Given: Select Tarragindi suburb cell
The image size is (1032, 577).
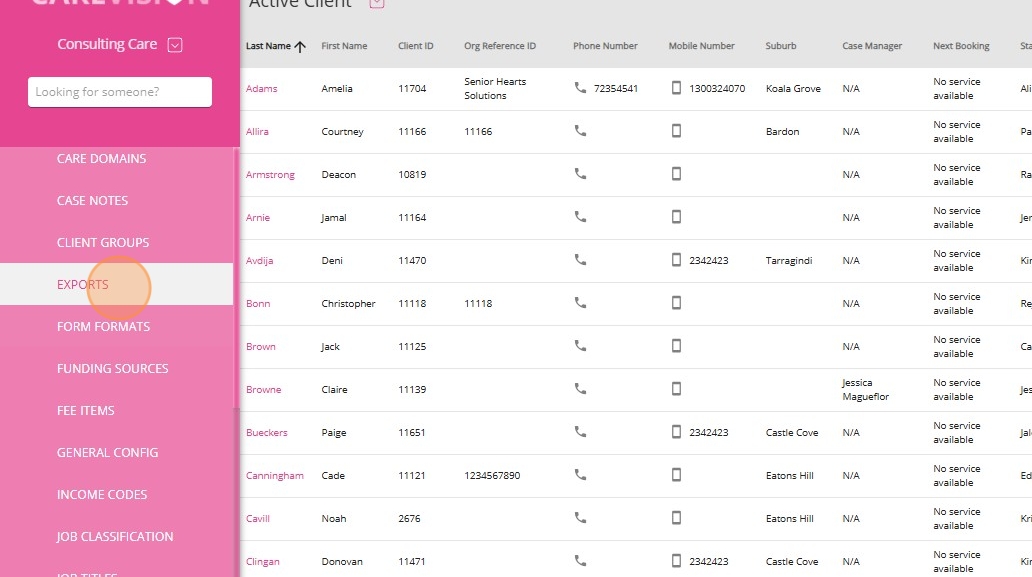Looking at the screenshot, I should (x=788, y=261).
